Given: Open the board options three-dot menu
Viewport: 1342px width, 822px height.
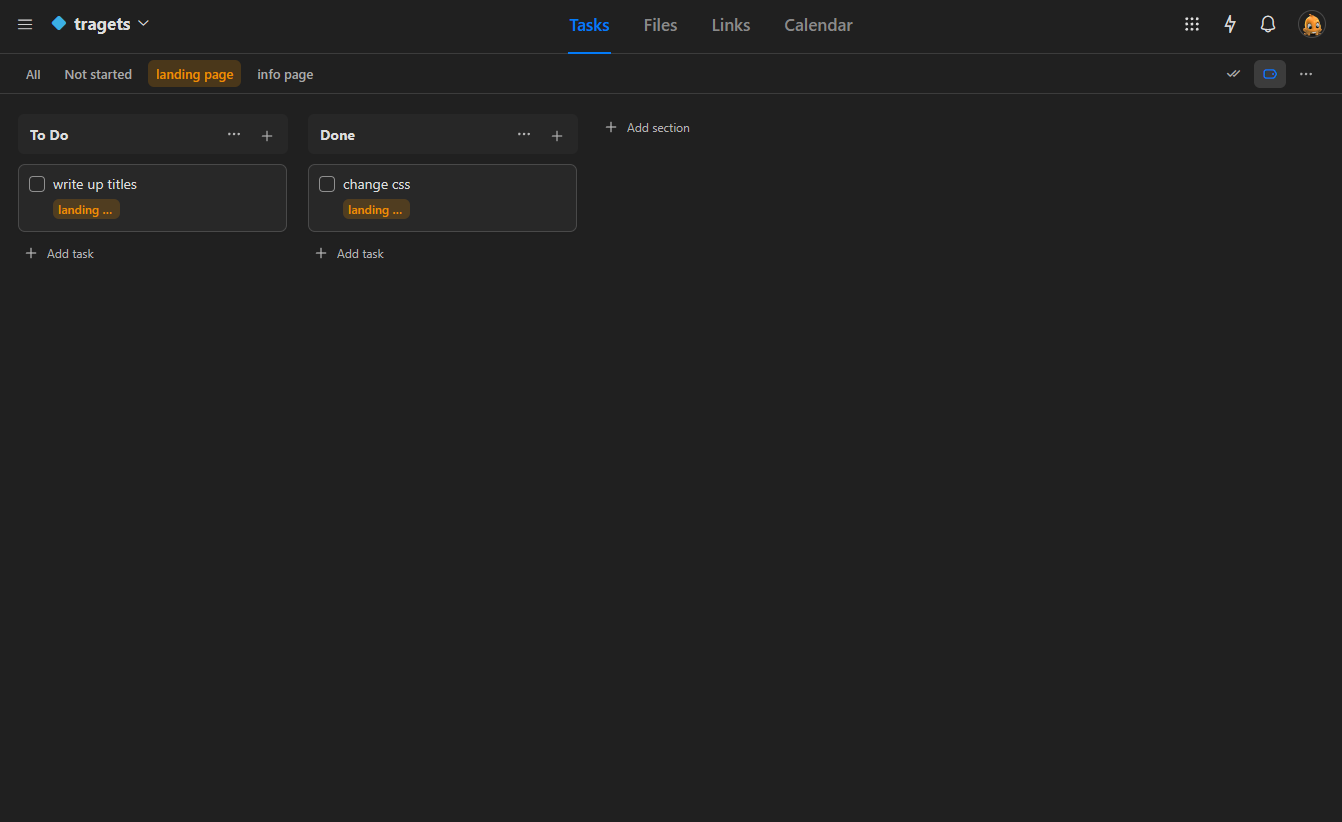Looking at the screenshot, I should pos(1306,74).
